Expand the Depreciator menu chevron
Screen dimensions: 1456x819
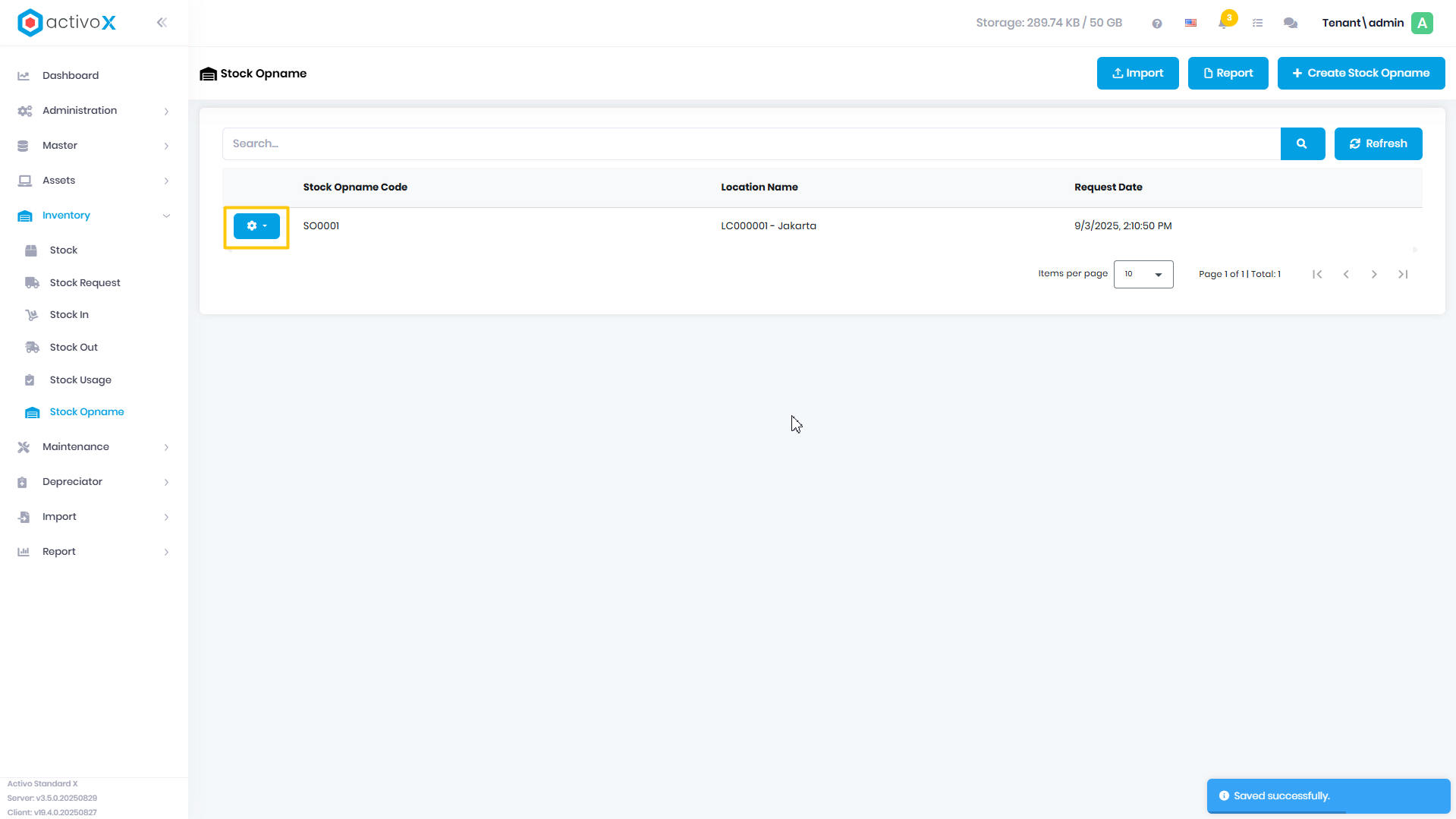[166, 482]
